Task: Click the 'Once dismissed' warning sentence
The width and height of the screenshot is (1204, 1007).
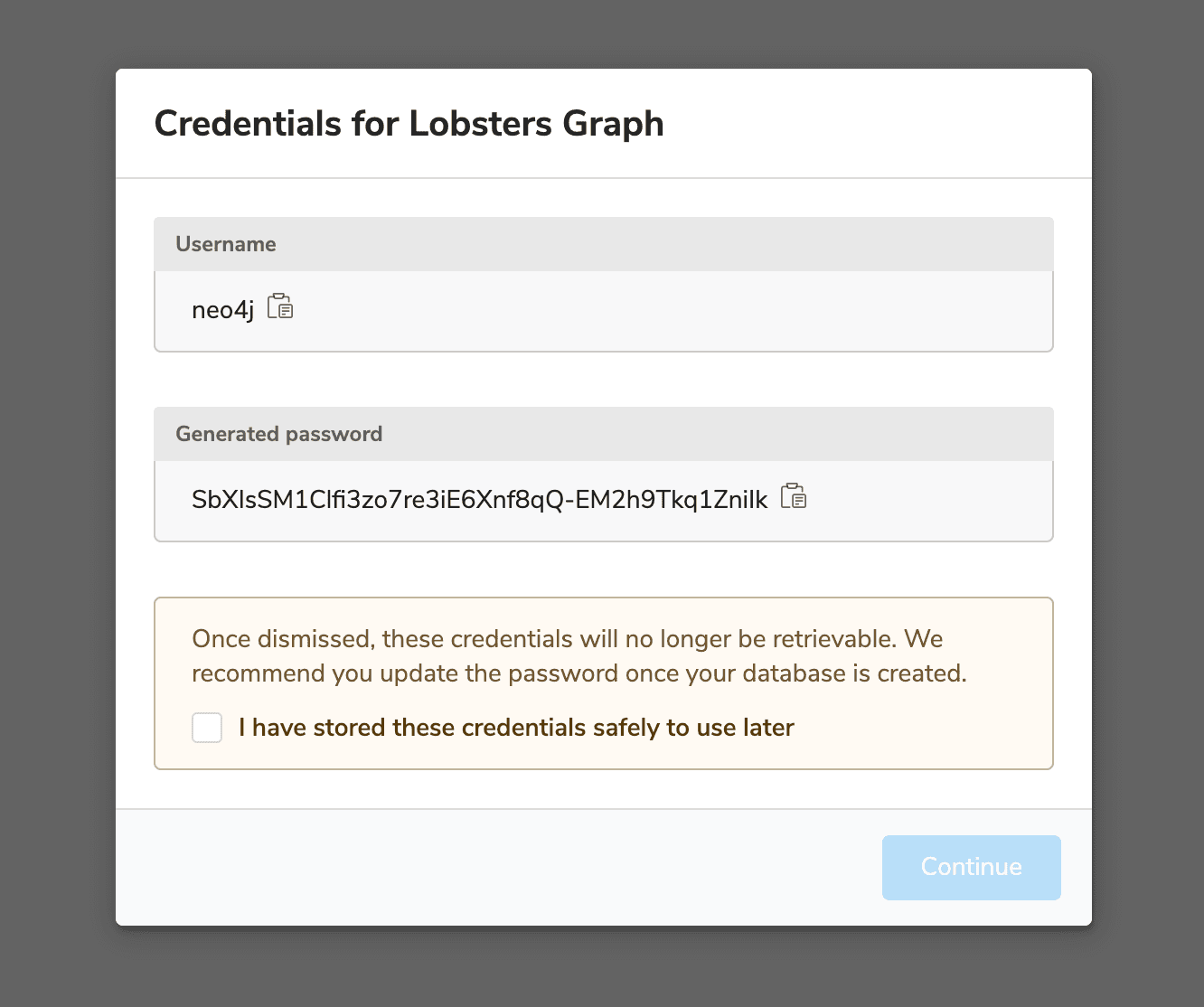Action: point(567,639)
